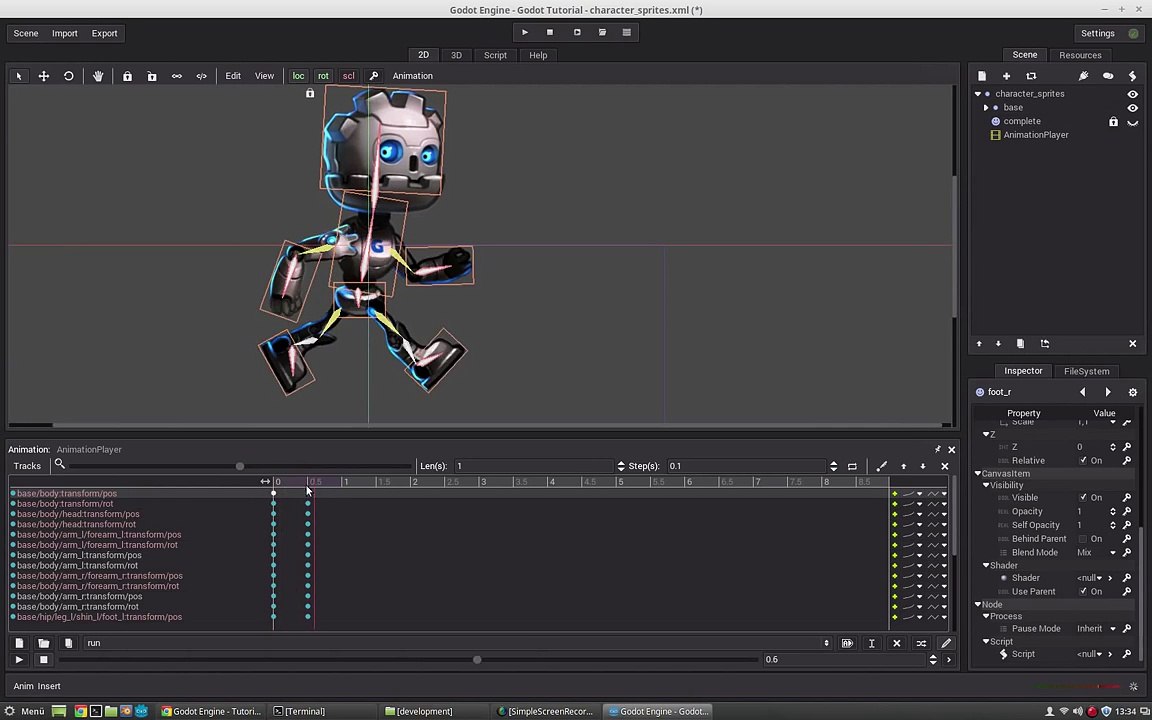The height and width of the screenshot is (720, 1152).
Task: Click the lock selected object icon
Action: [x=127, y=76]
